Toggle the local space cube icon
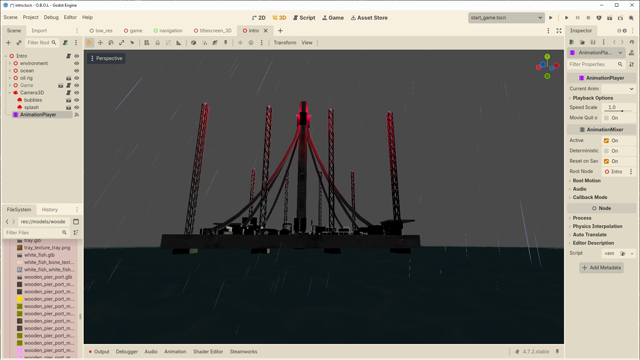 coord(193,42)
